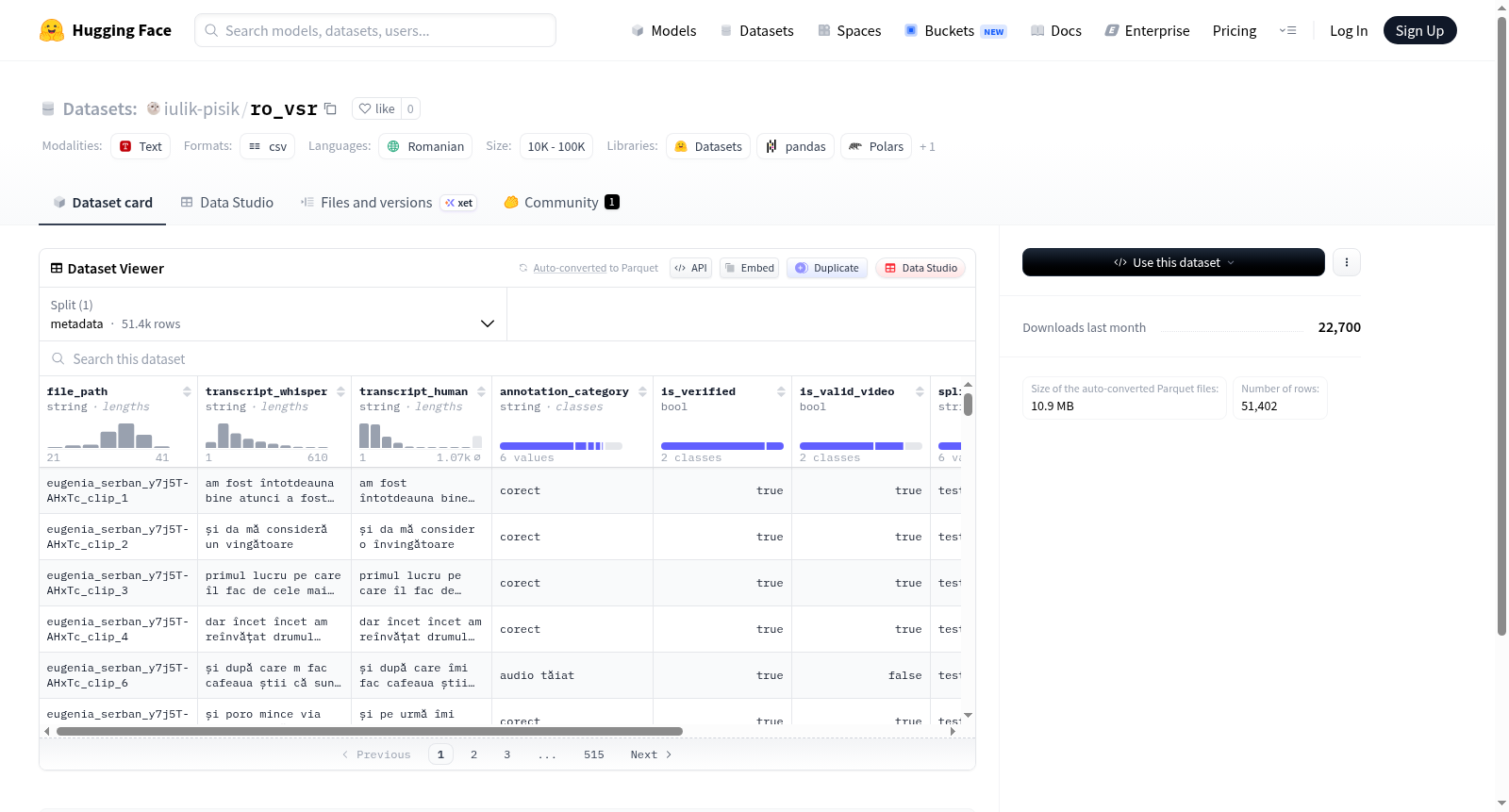Filter by the Romanian language tag
This screenshot has height=812, width=1509.
425,146
